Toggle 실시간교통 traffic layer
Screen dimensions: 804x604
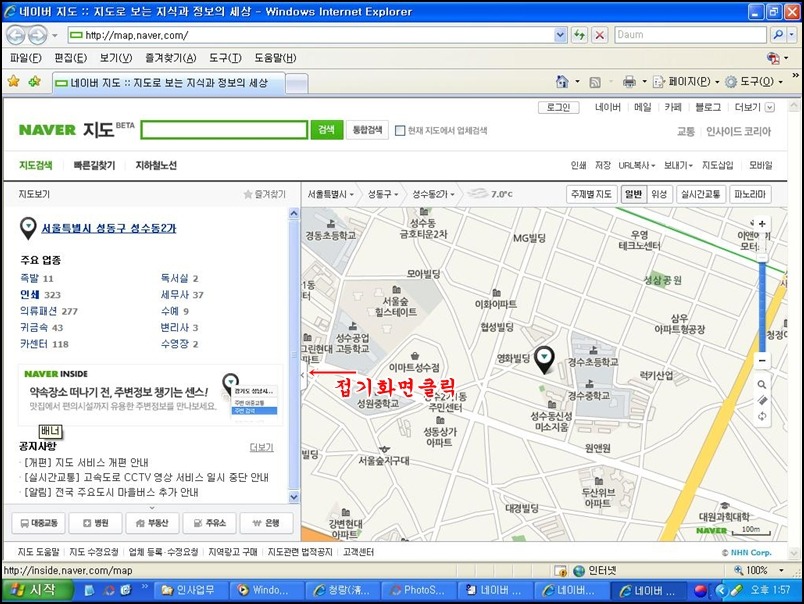[700, 194]
